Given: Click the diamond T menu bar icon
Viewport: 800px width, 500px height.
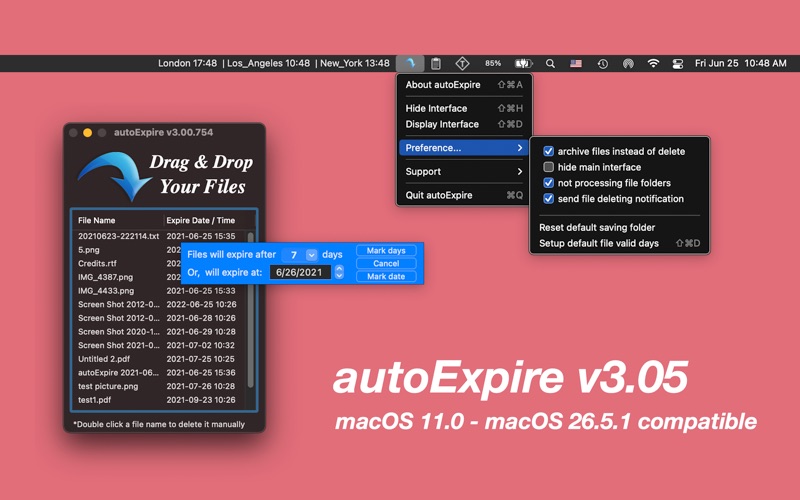Looking at the screenshot, I should (x=462, y=63).
